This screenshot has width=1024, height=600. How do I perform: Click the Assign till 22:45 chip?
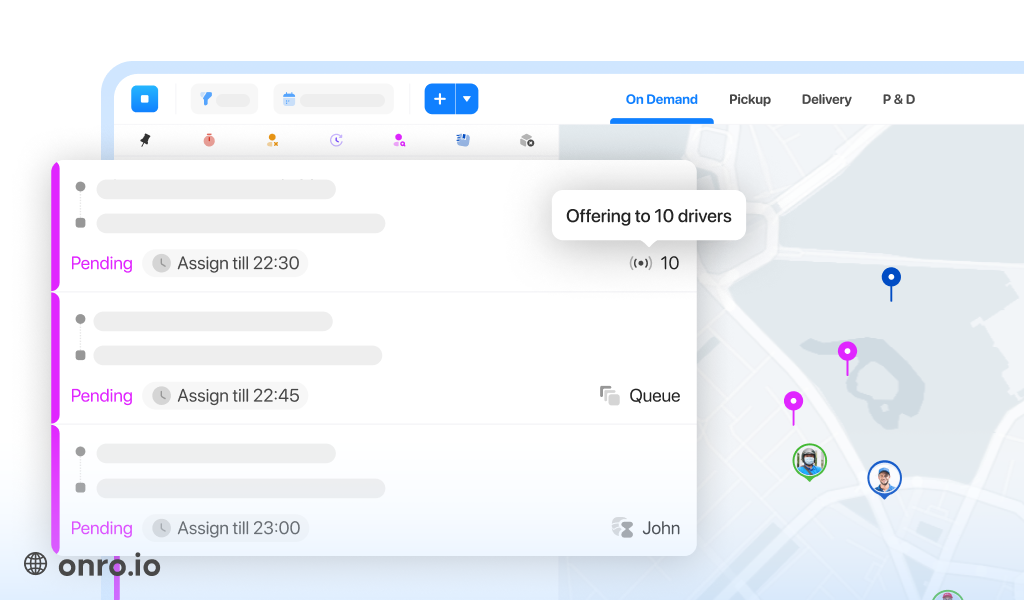click(x=225, y=396)
